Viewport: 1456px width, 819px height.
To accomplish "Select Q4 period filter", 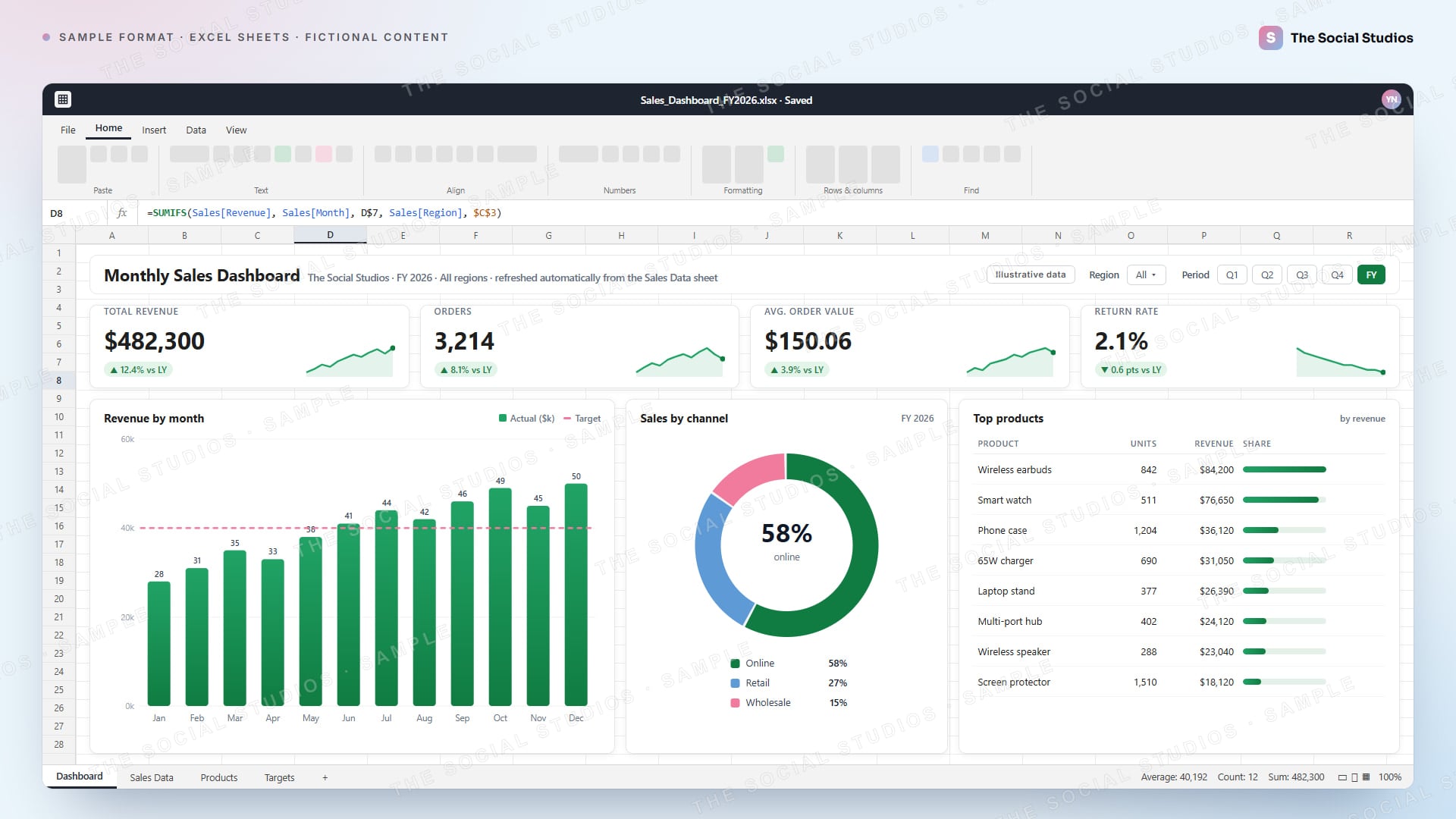I will point(1337,275).
